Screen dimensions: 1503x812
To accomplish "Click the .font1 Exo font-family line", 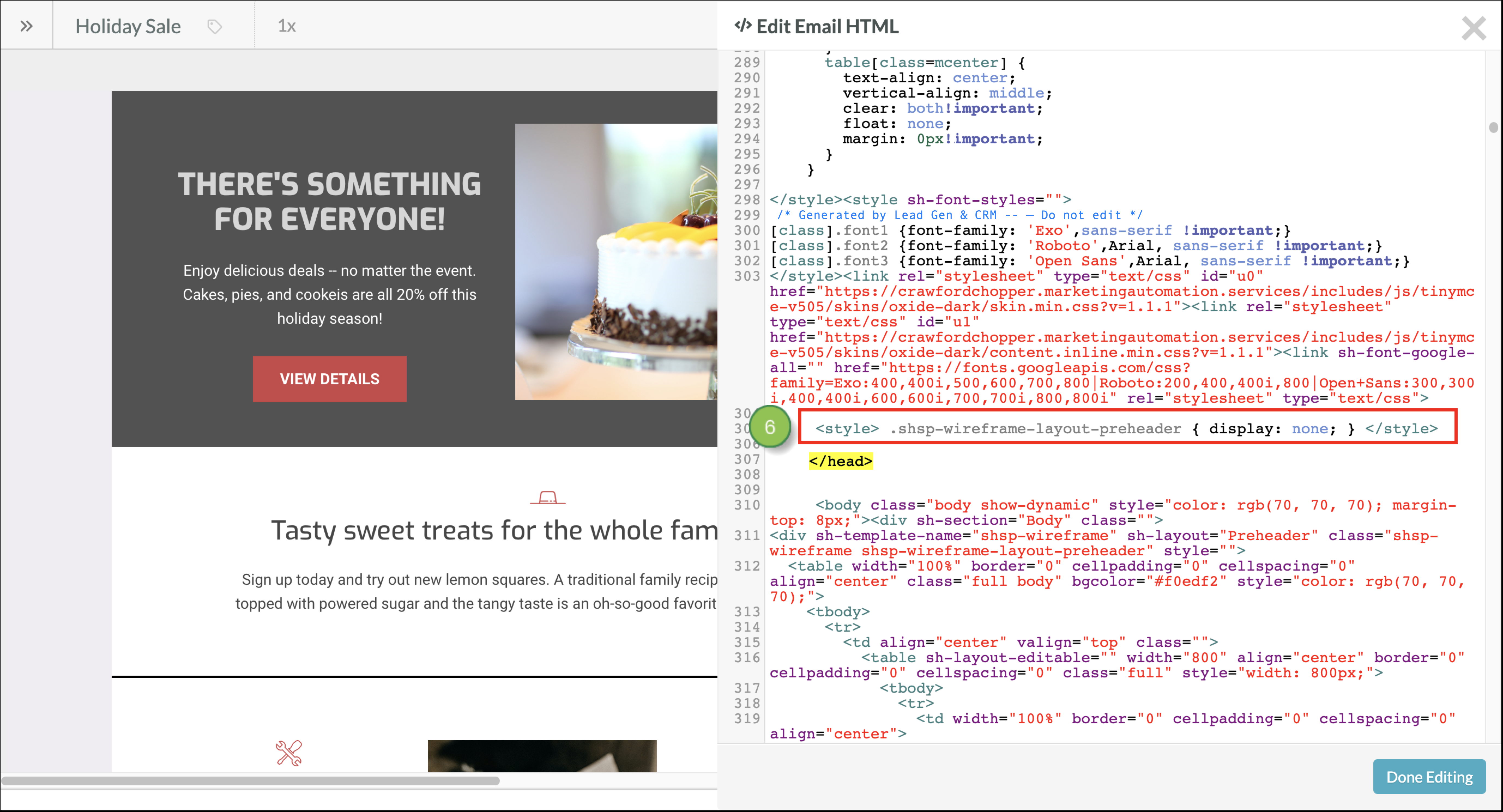I will pos(1030,231).
